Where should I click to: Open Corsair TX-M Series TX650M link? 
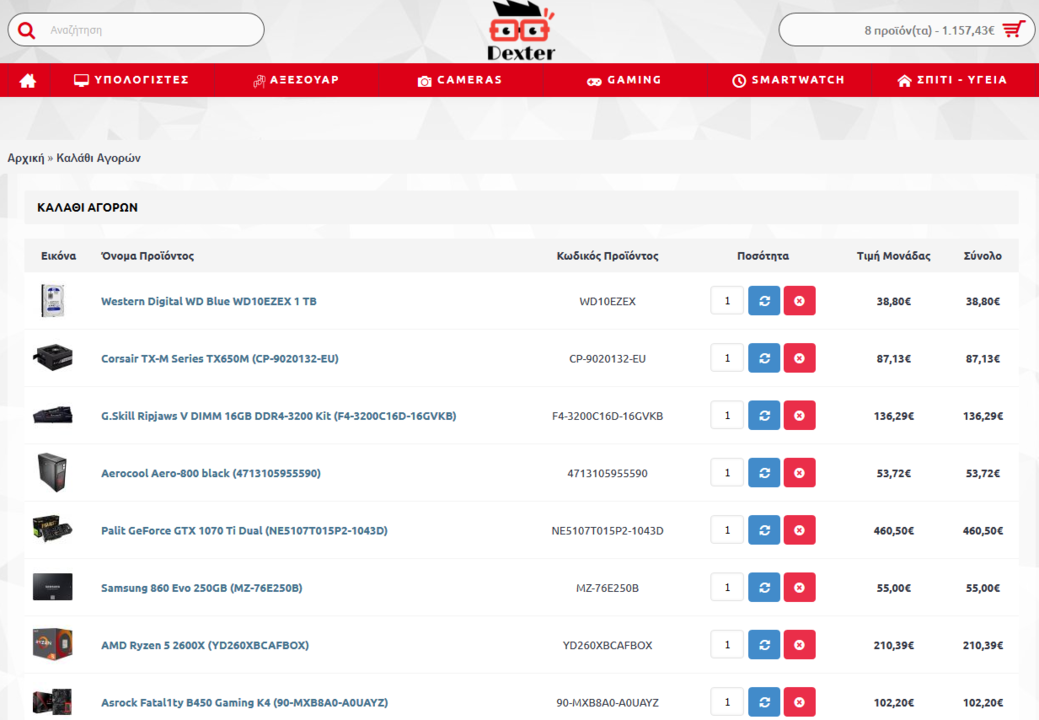click(x=219, y=358)
